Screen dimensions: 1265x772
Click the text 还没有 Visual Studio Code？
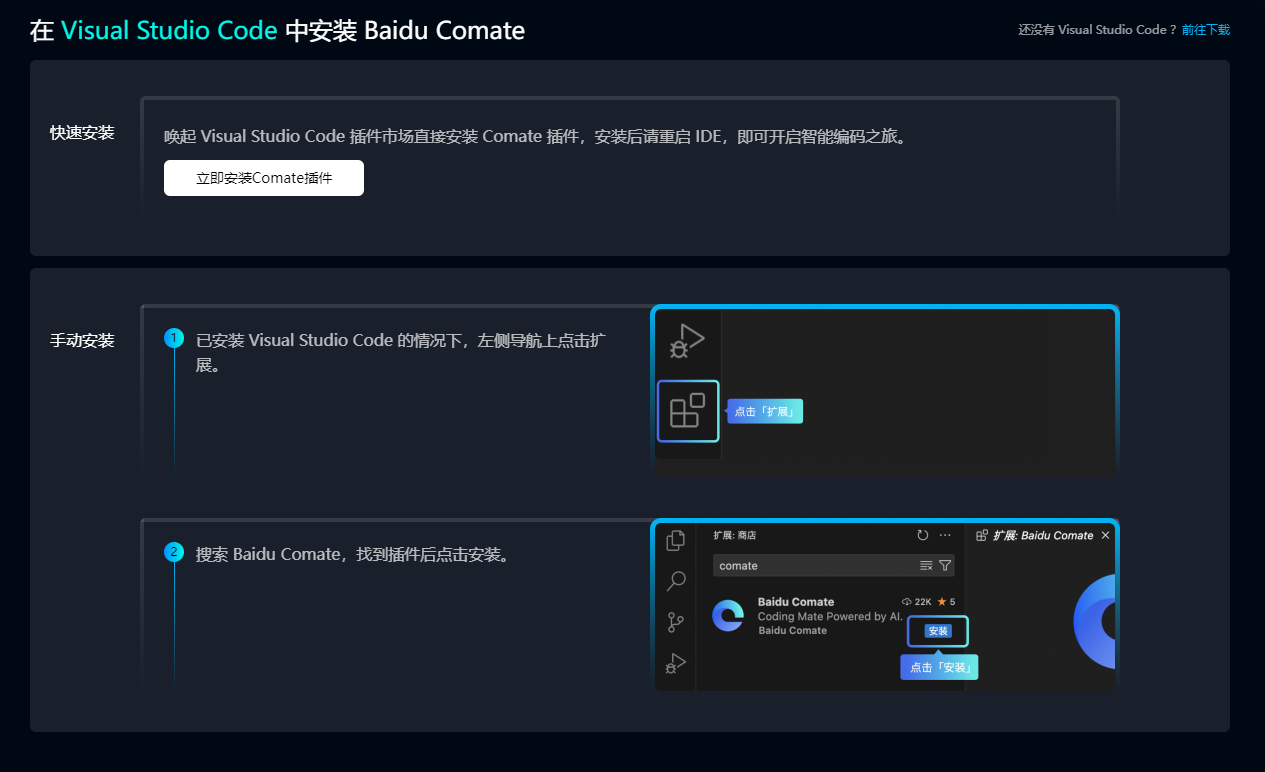[1098, 30]
